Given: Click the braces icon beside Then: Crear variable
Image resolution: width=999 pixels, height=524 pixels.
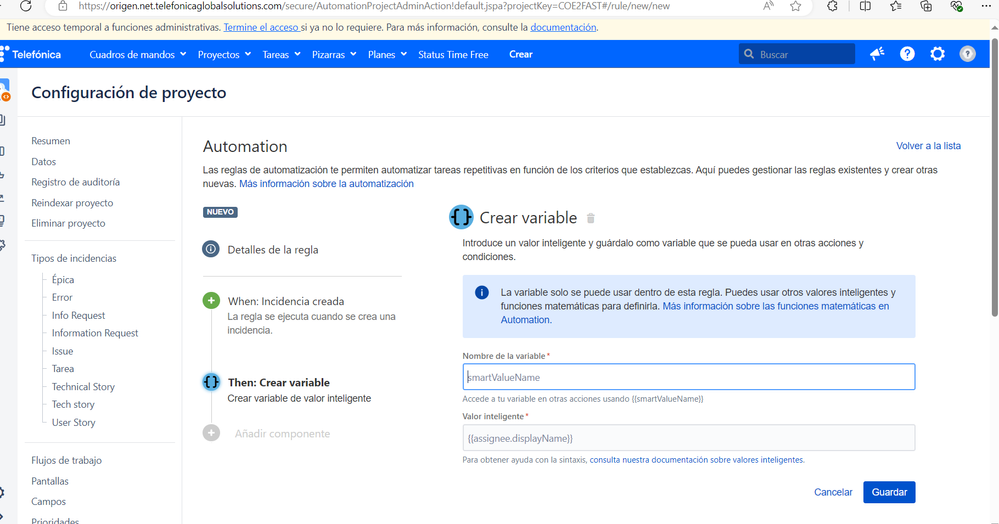Looking at the screenshot, I should click(x=211, y=382).
